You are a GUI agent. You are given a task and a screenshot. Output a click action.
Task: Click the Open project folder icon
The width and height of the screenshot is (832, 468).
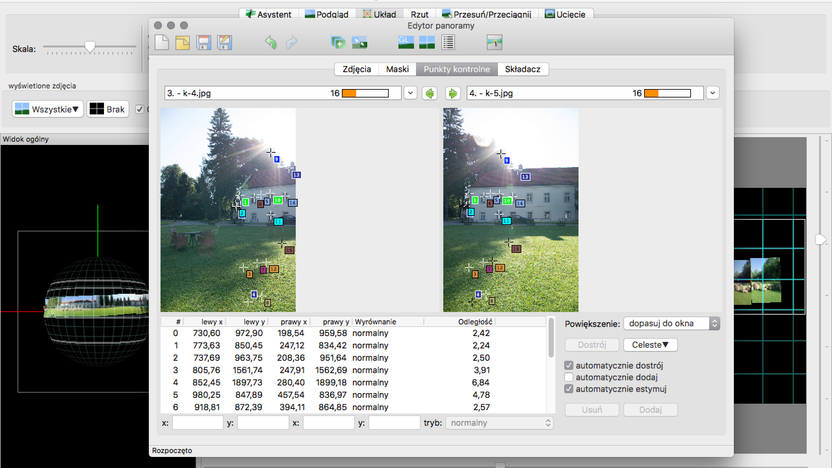(183, 42)
